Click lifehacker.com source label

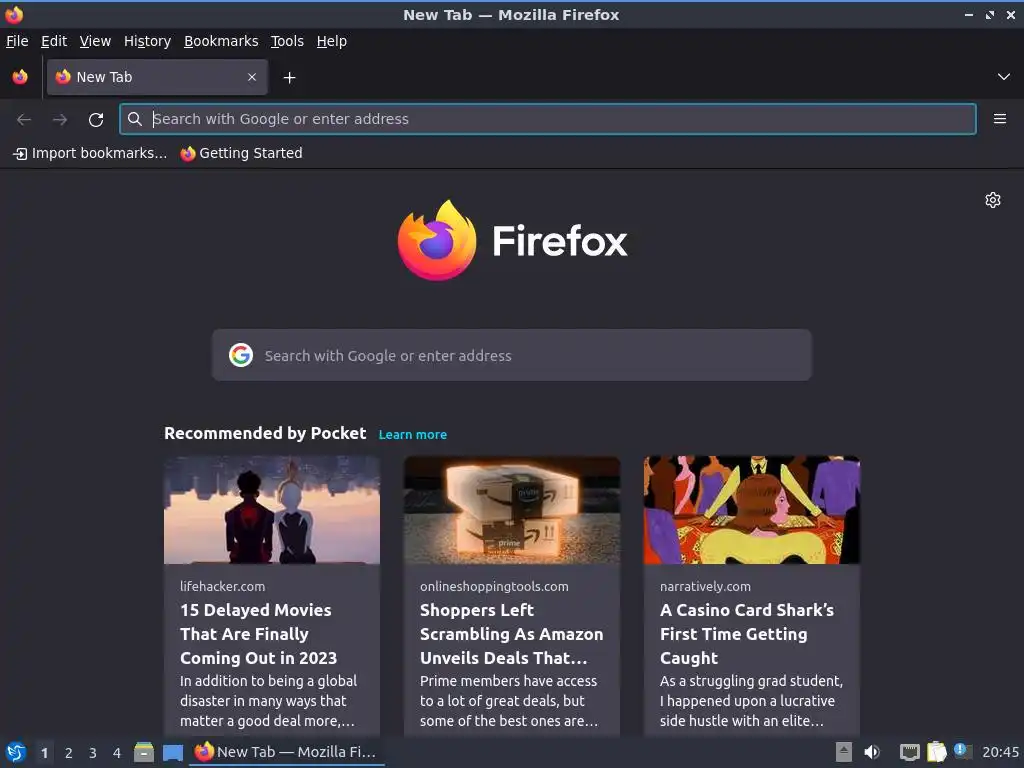223,586
